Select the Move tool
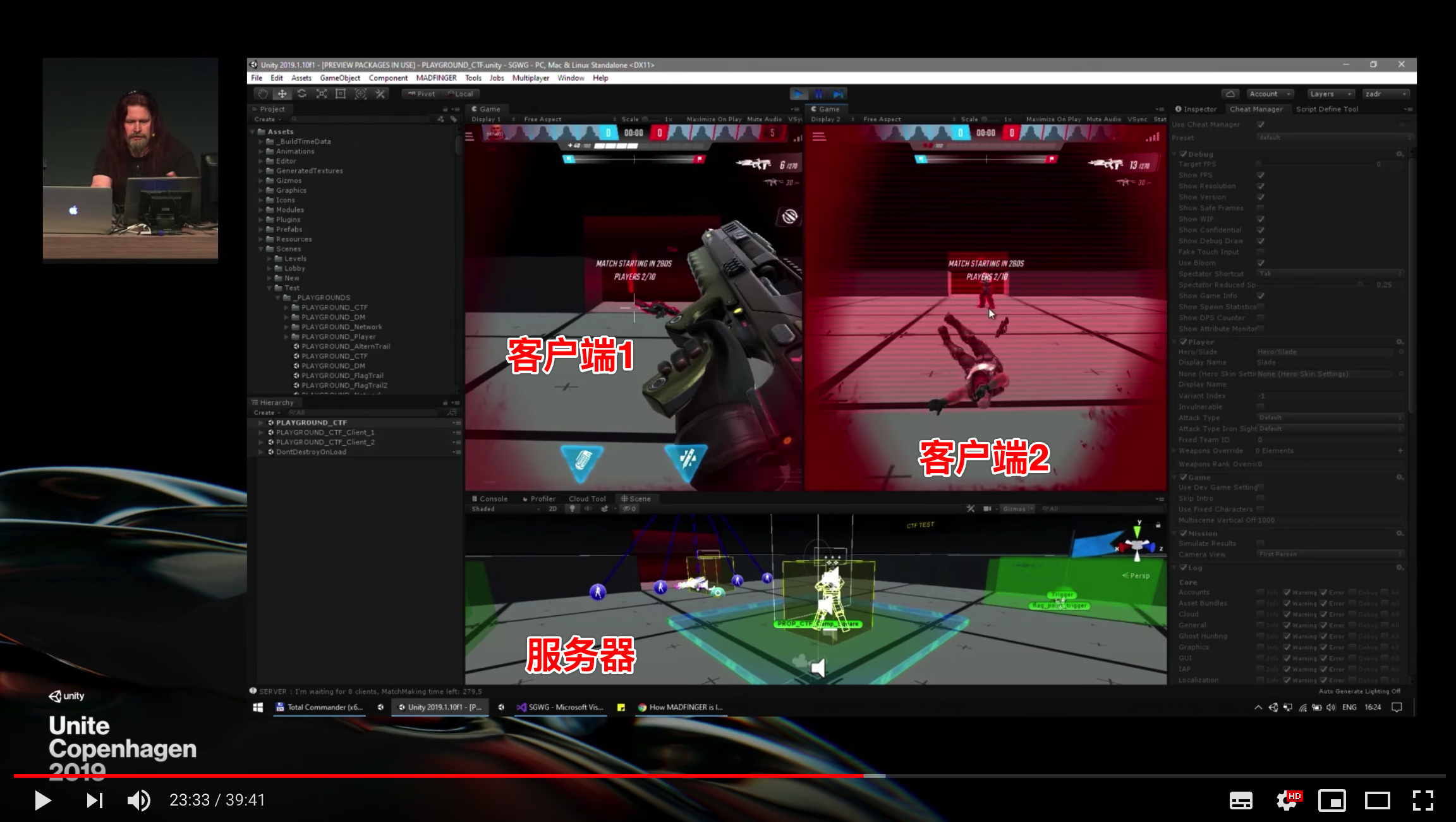Screen dimensions: 1456x822 [x=282, y=94]
